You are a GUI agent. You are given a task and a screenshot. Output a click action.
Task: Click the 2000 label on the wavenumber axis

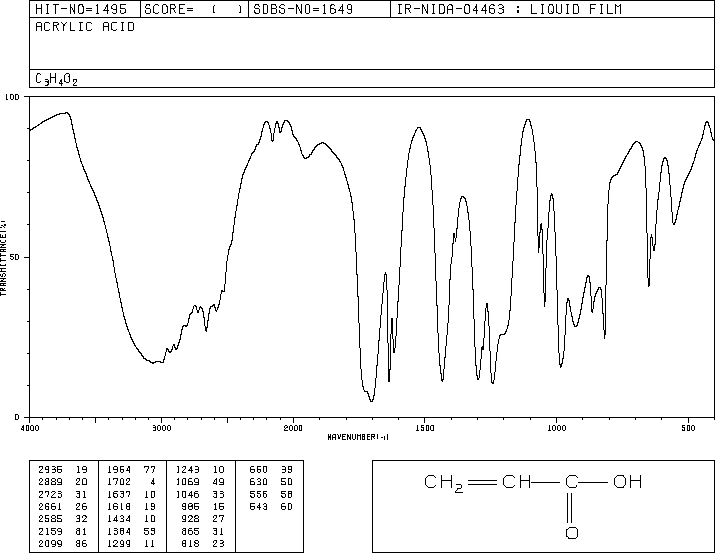point(293,428)
